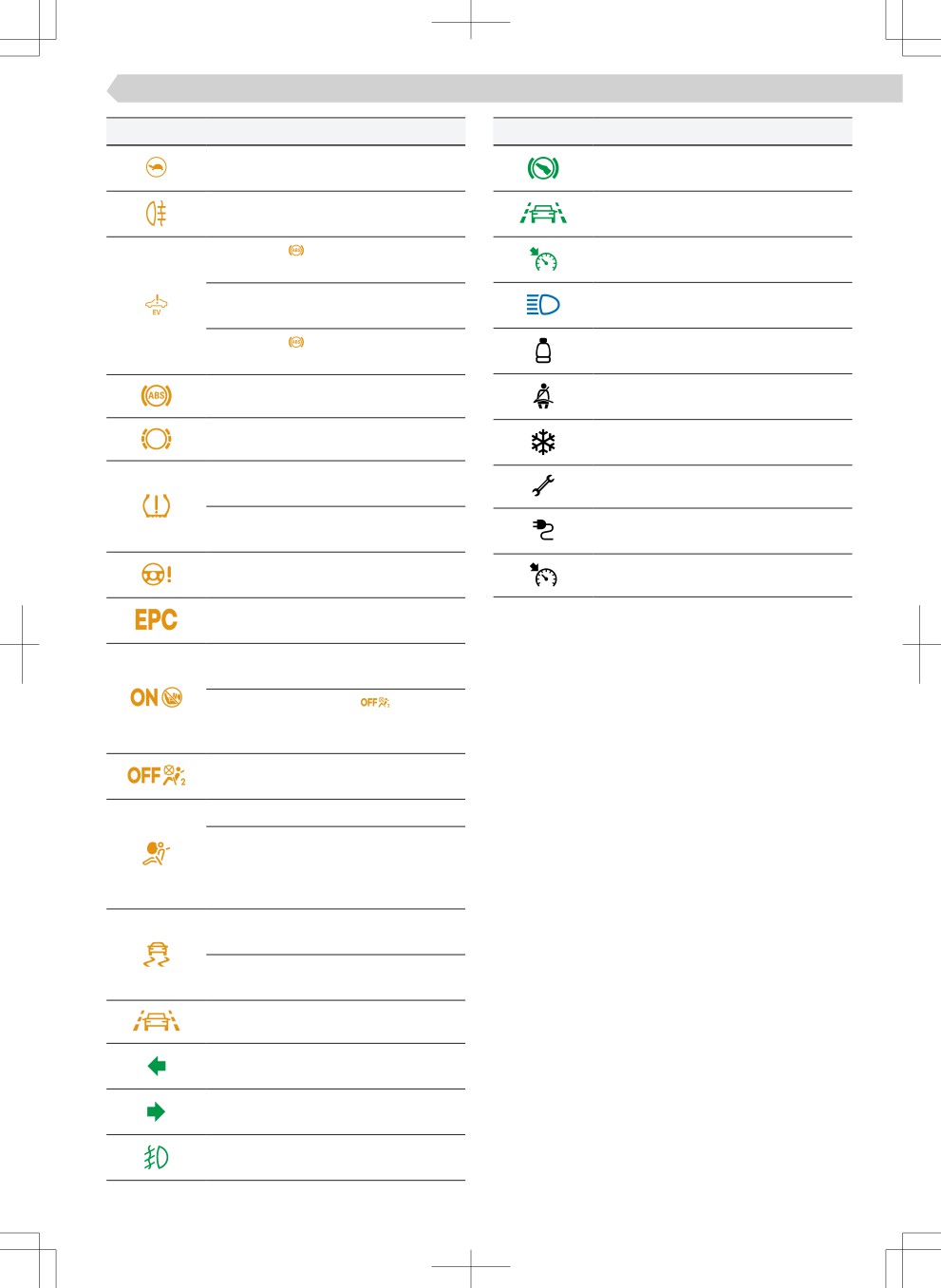Click the tyre pressure warning icon
Screen dimensions: 941x1288
click(157, 505)
